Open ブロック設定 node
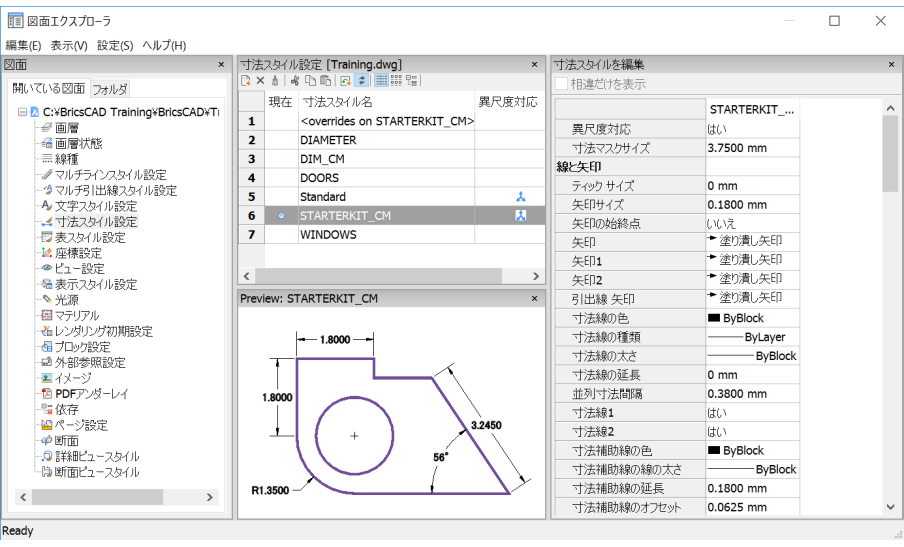This screenshot has height=547, width=904. (x=82, y=346)
